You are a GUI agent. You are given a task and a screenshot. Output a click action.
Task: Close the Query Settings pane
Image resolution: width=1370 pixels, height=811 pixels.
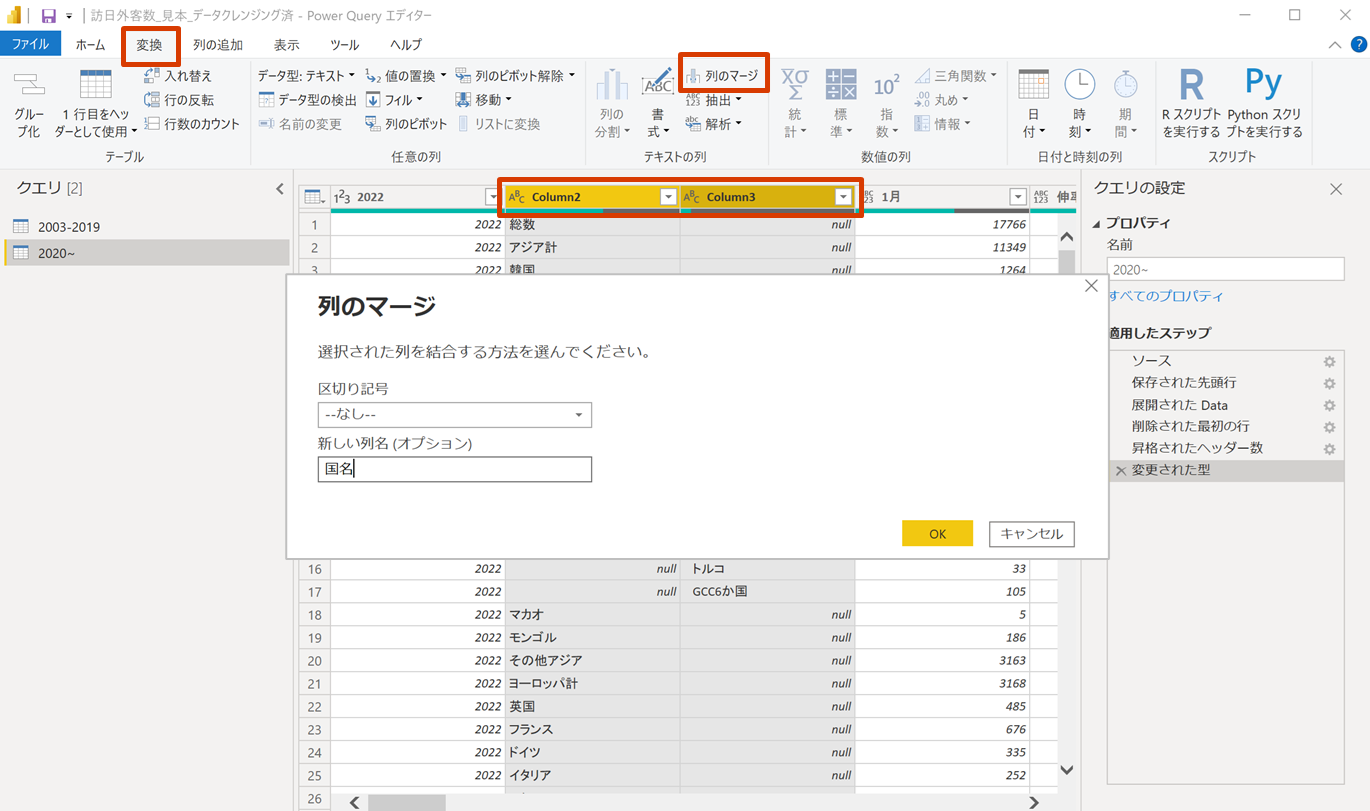pyautogui.click(x=1336, y=188)
